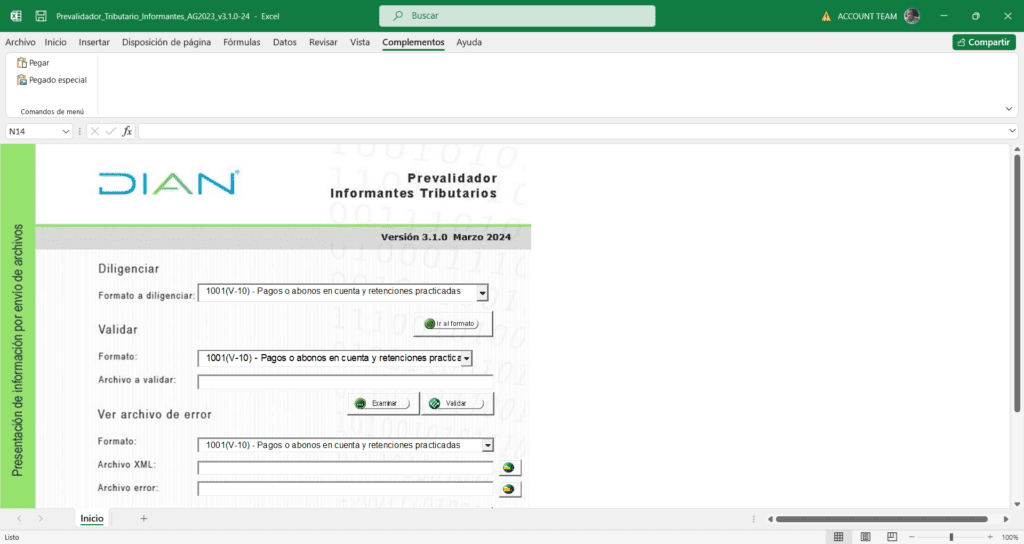The height and width of the screenshot is (544, 1024).
Task: Collapse the ribbon with the chevron
Action: point(1009,109)
